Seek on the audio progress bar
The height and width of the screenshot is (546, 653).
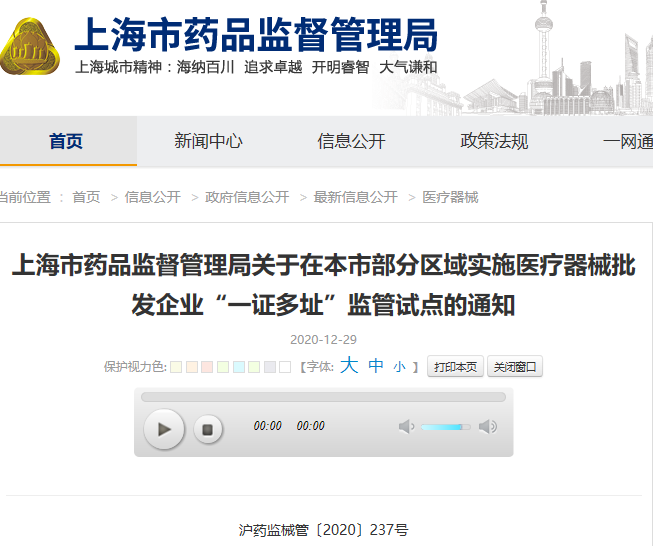323,397
